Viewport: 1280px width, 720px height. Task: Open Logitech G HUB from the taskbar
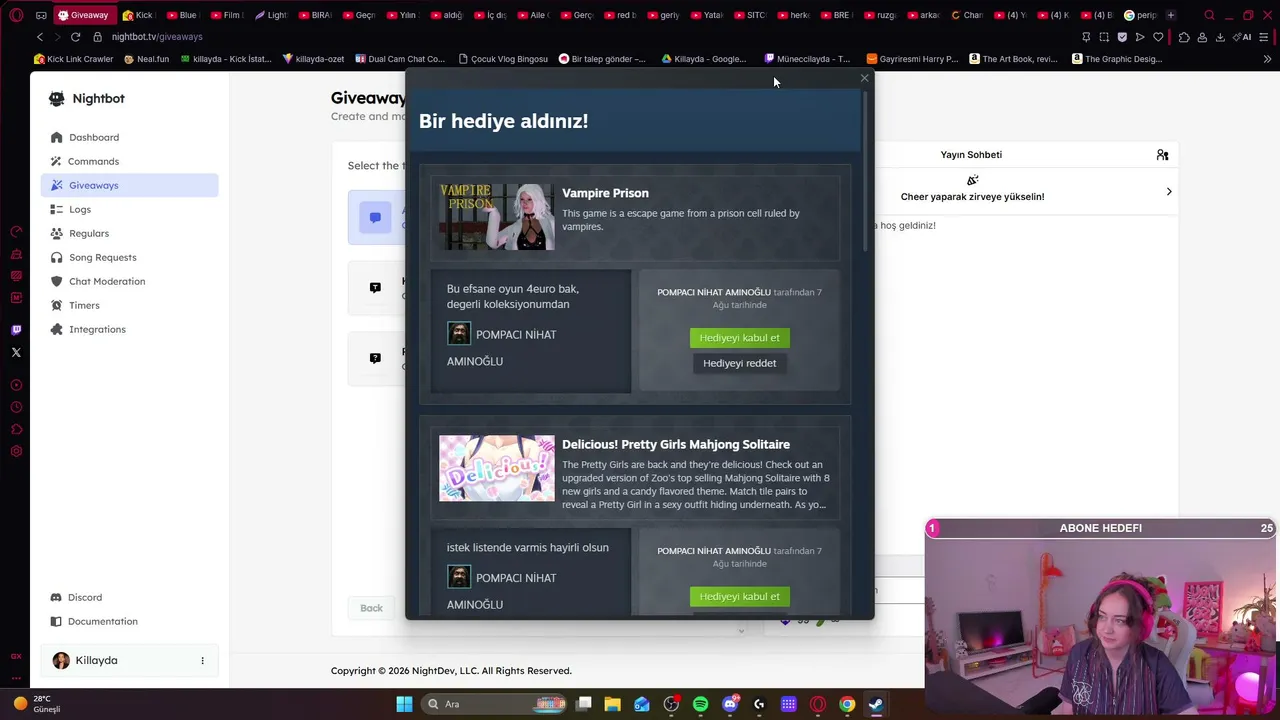pyautogui.click(x=759, y=704)
